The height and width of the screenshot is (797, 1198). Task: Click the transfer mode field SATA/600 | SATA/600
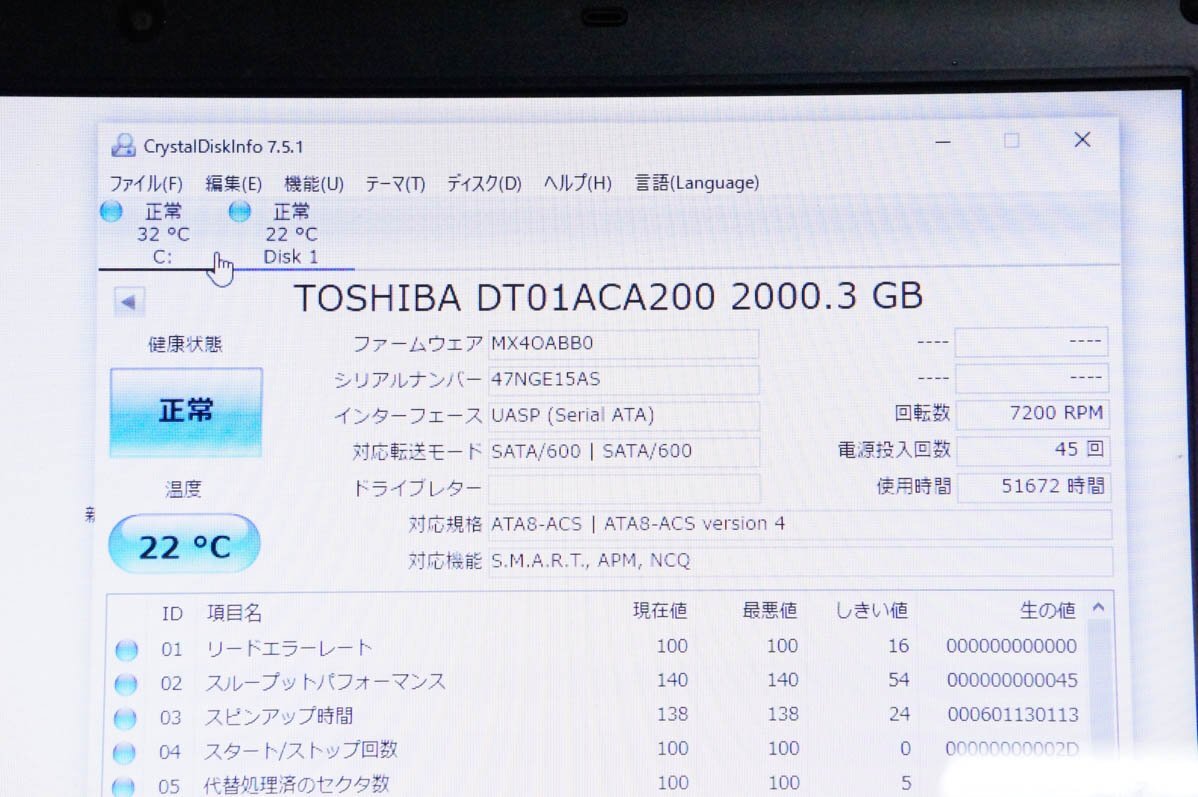tap(623, 451)
